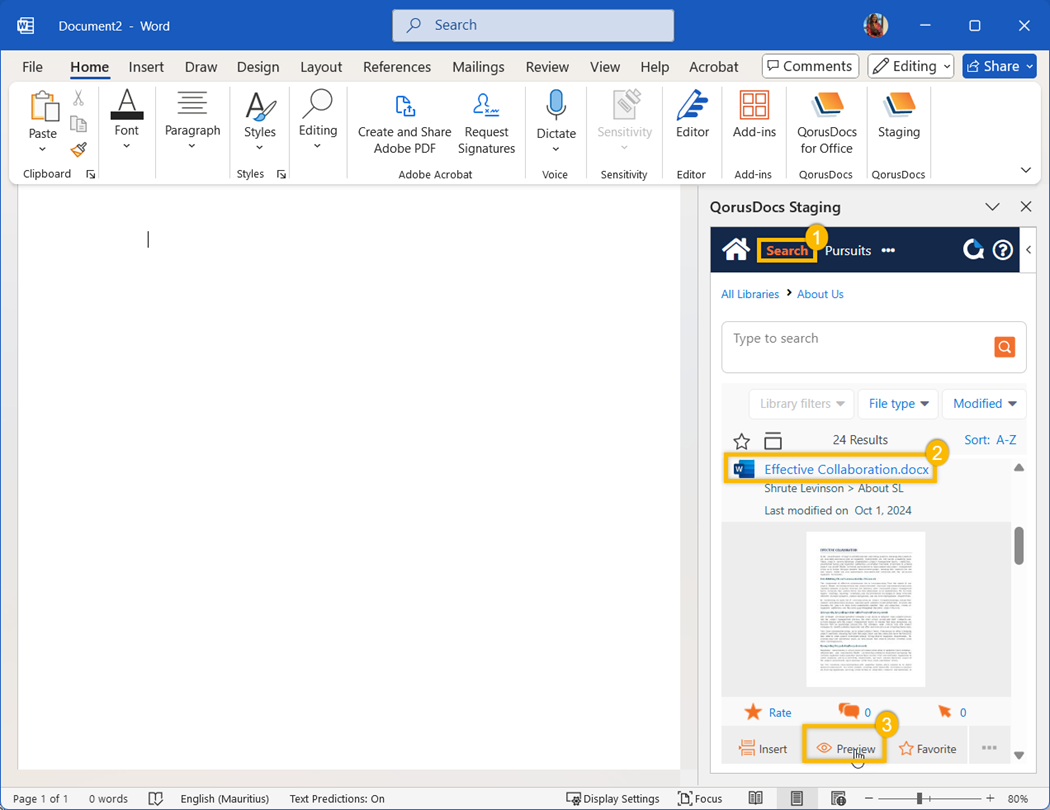Go to QorusDocs home icon
Image resolution: width=1050 pixels, height=810 pixels.
pos(736,250)
